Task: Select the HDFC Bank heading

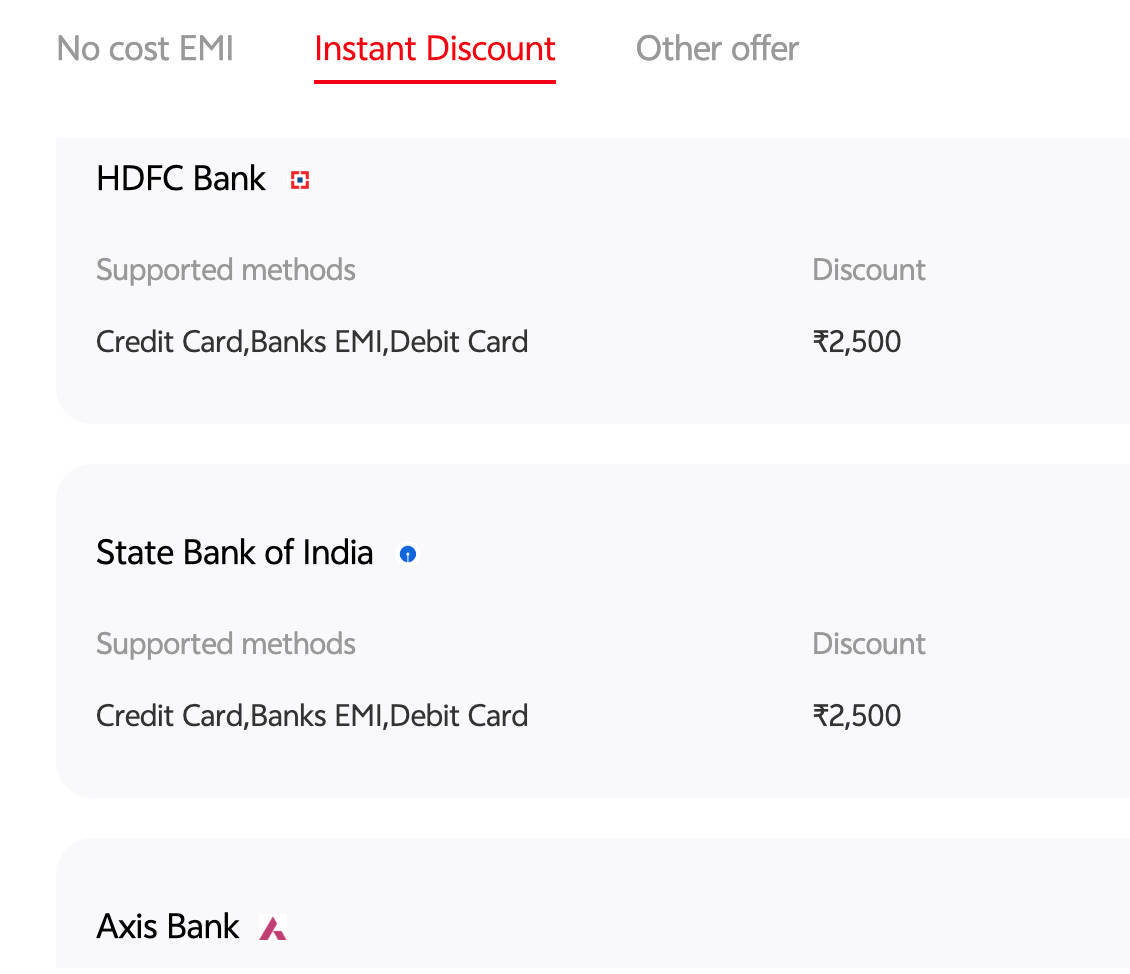Action: pyautogui.click(x=181, y=179)
